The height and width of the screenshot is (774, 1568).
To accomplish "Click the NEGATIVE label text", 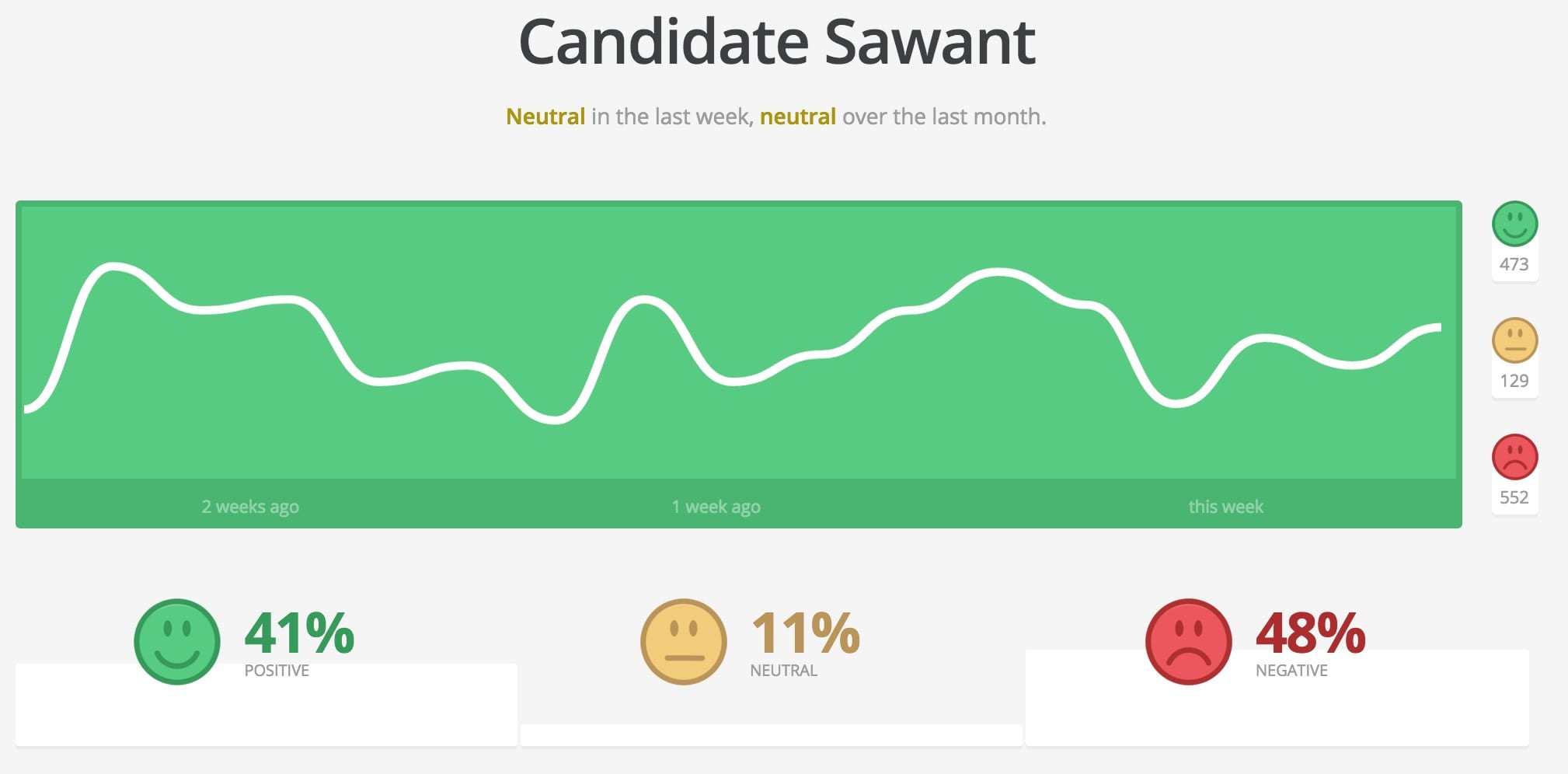I will tap(1291, 671).
